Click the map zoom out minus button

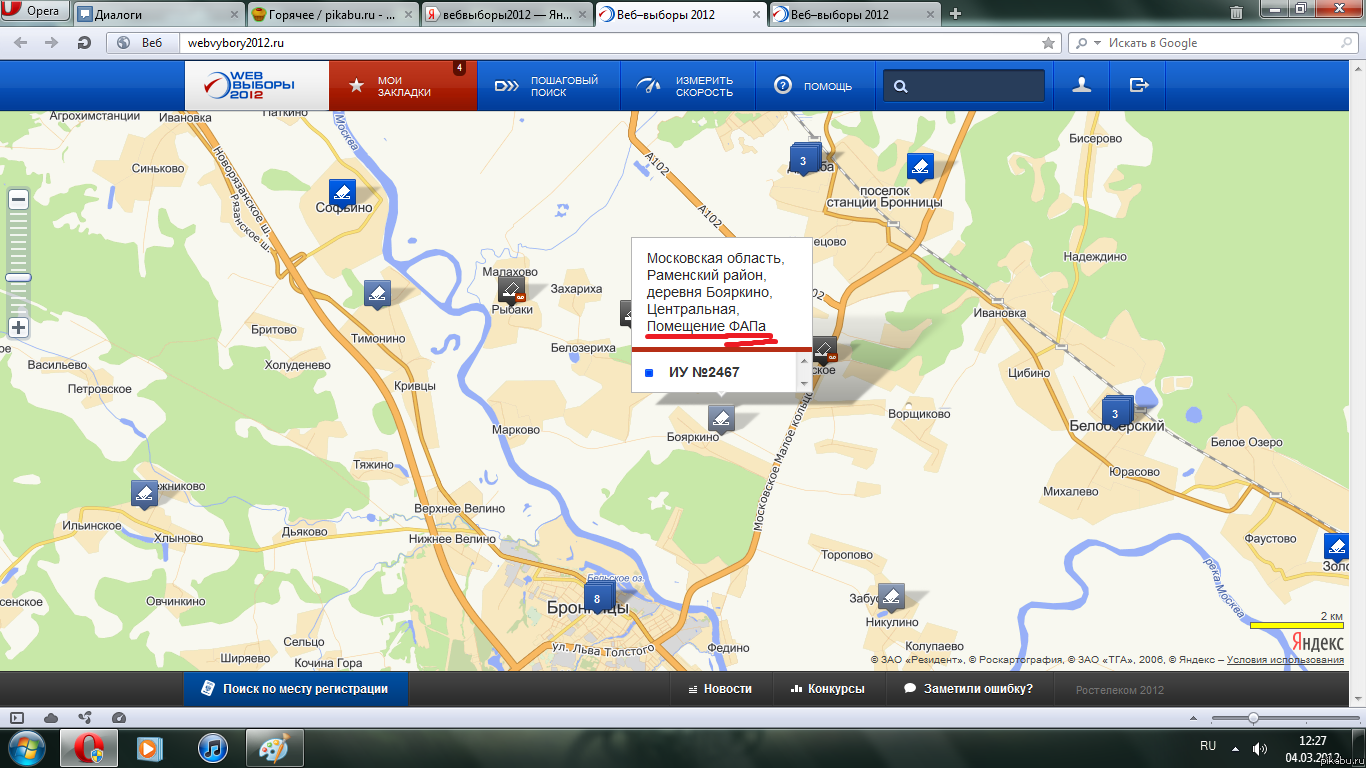pyautogui.click(x=18, y=199)
